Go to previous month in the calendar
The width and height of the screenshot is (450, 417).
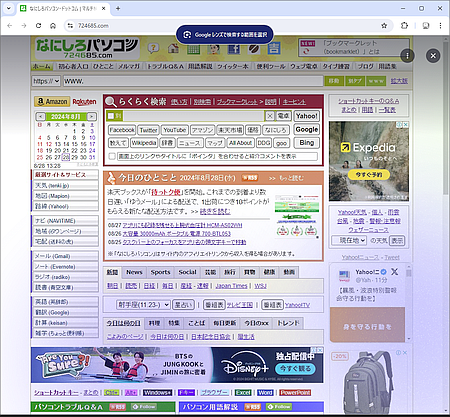click(41, 116)
